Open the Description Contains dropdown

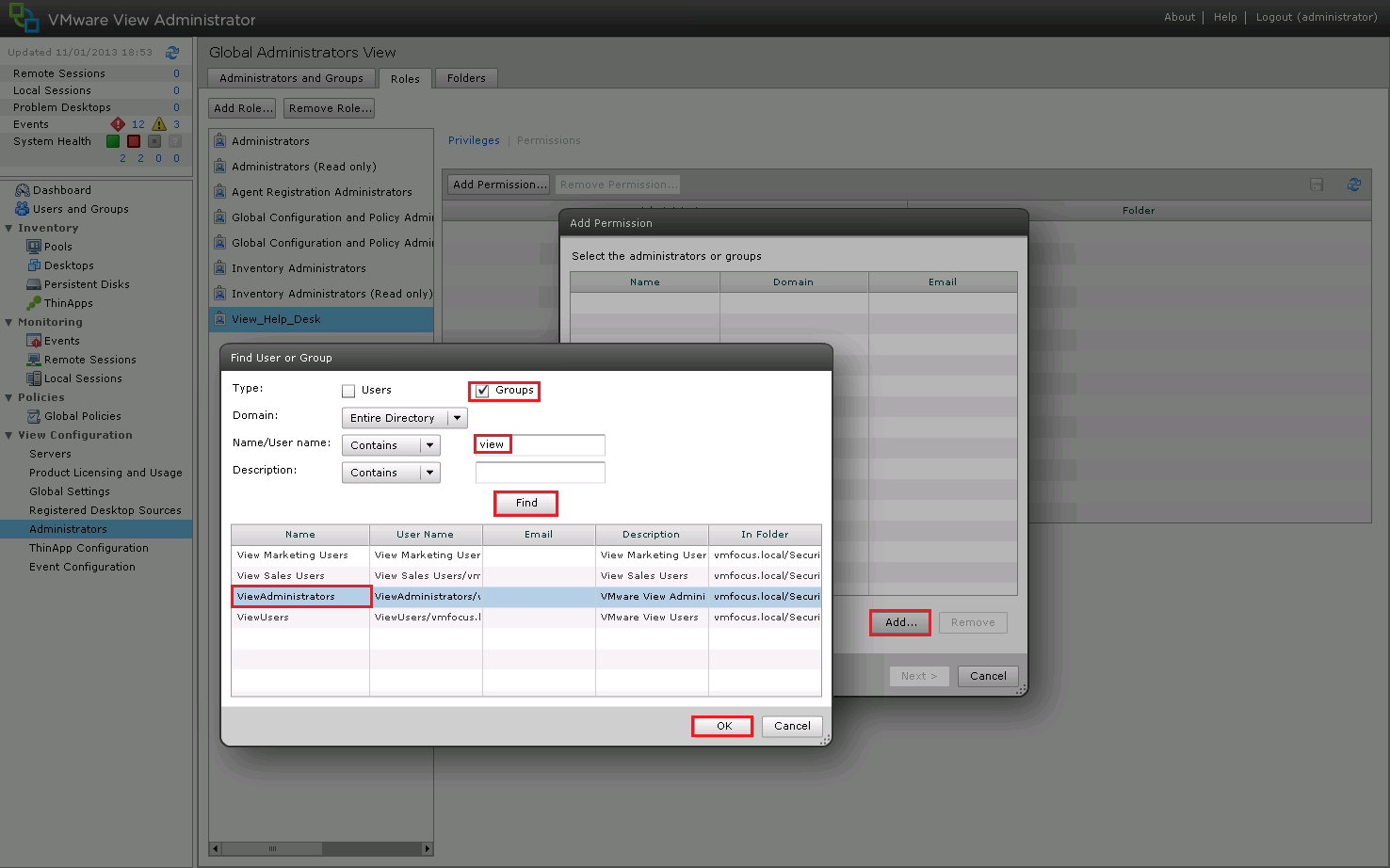430,473
